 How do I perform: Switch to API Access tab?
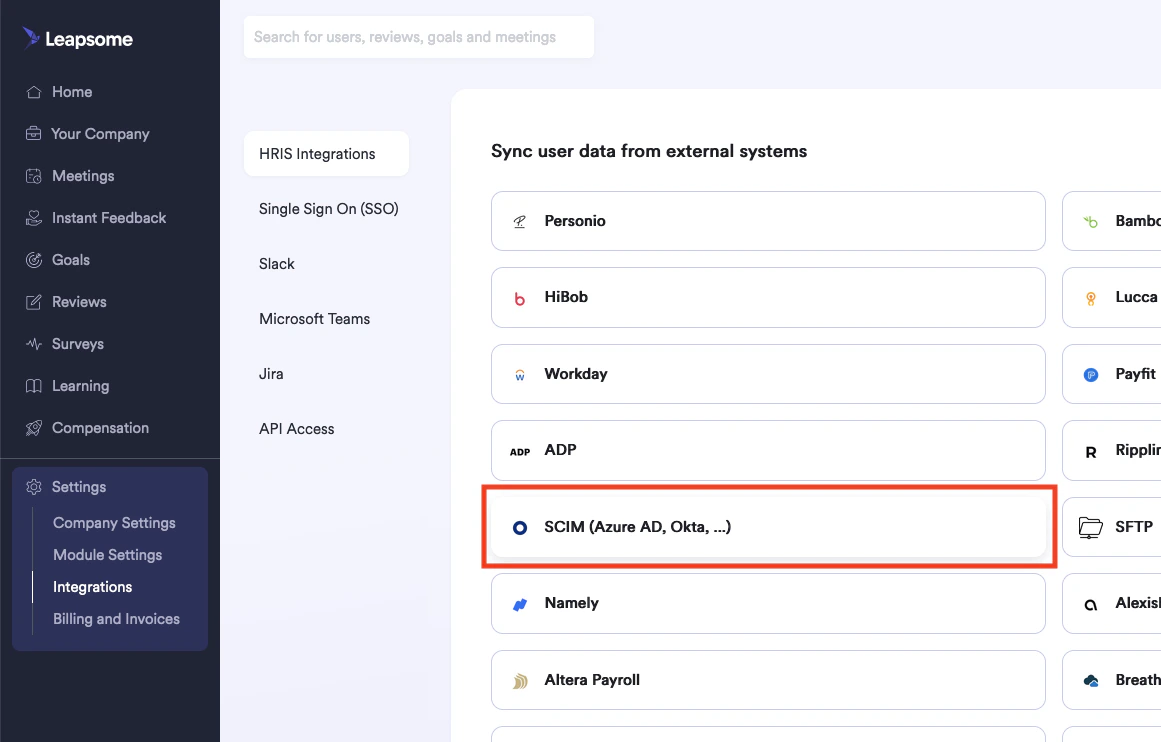coord(296,429)
